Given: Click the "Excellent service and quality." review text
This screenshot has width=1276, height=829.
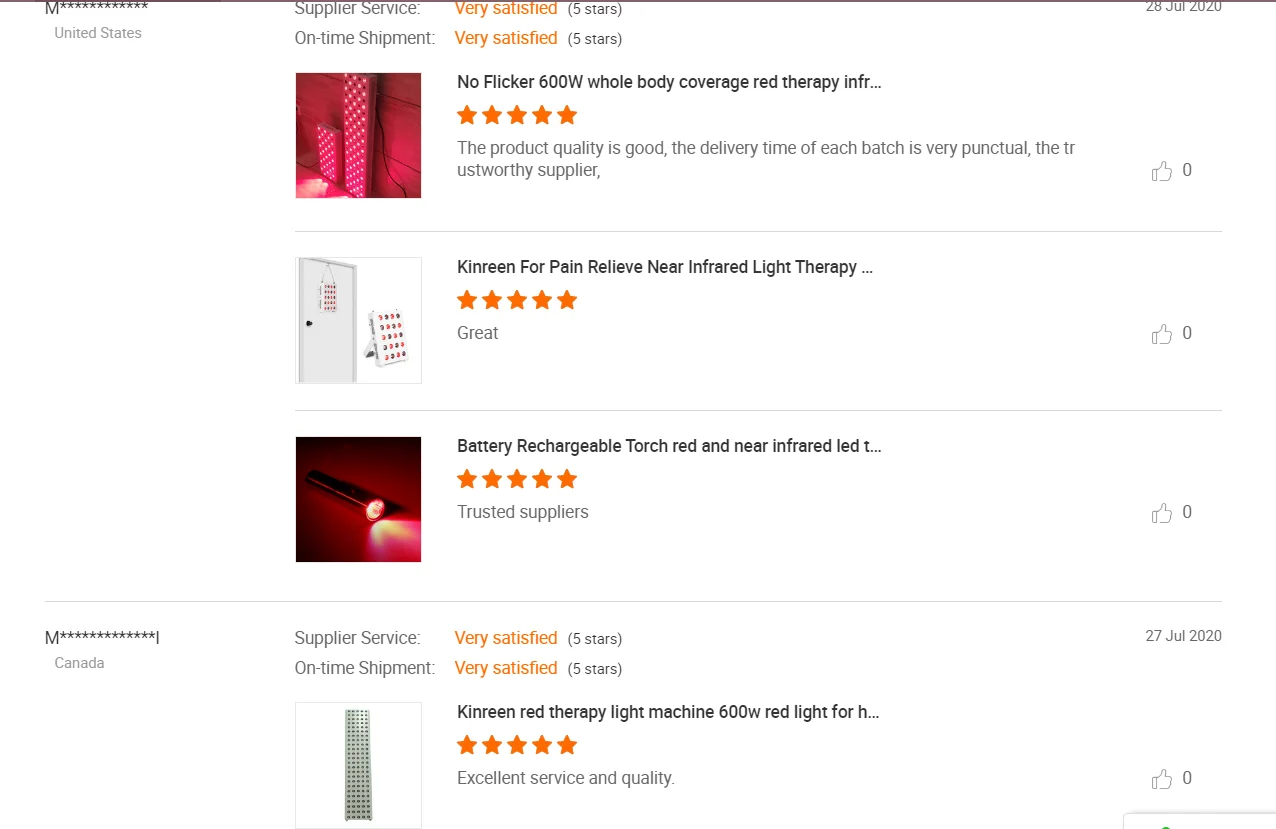Looking at the screenshot, I should [x=565, y=778].
